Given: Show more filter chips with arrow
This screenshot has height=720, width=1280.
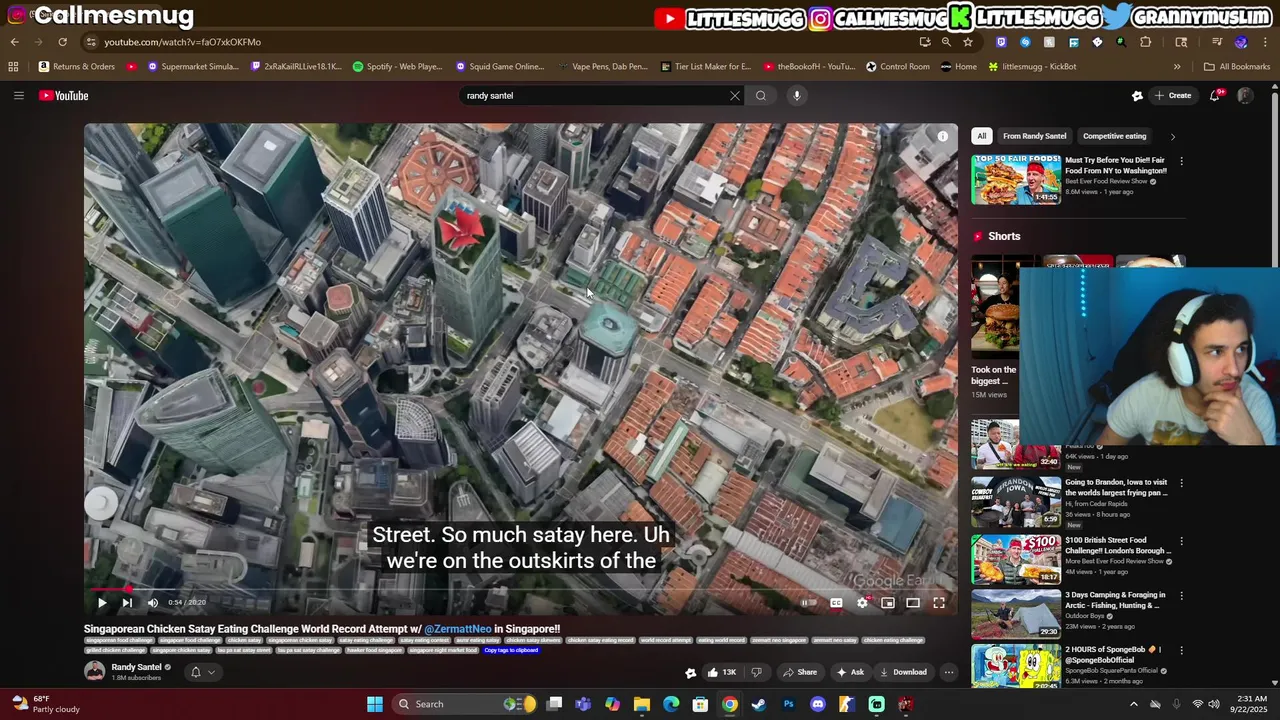Looking at the screenshot, I should [1172, 136].
